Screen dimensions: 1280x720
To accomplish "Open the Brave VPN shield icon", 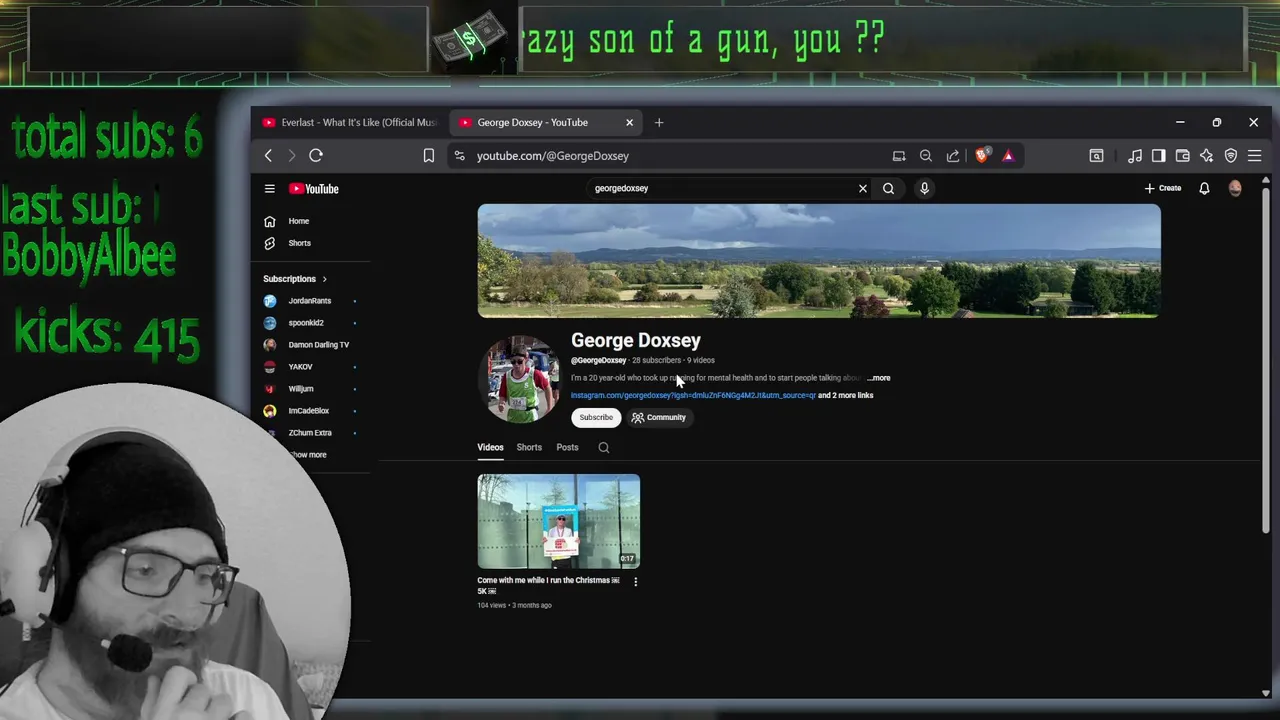I will click(x=1231, y=155).
